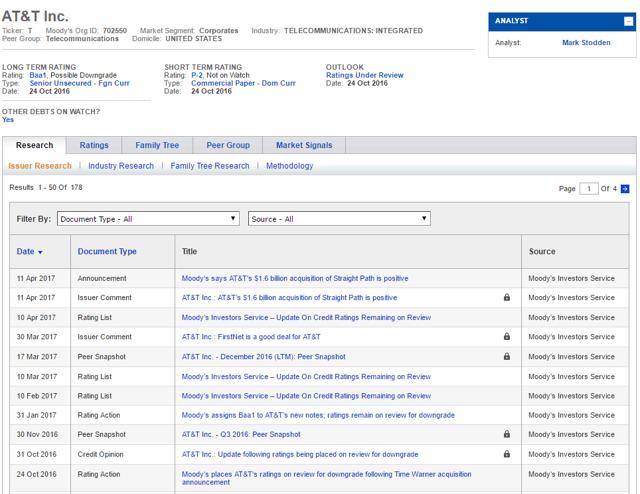Open Ratings Under Review outlook link
The image size is (640, 494).
click(364, 75)
